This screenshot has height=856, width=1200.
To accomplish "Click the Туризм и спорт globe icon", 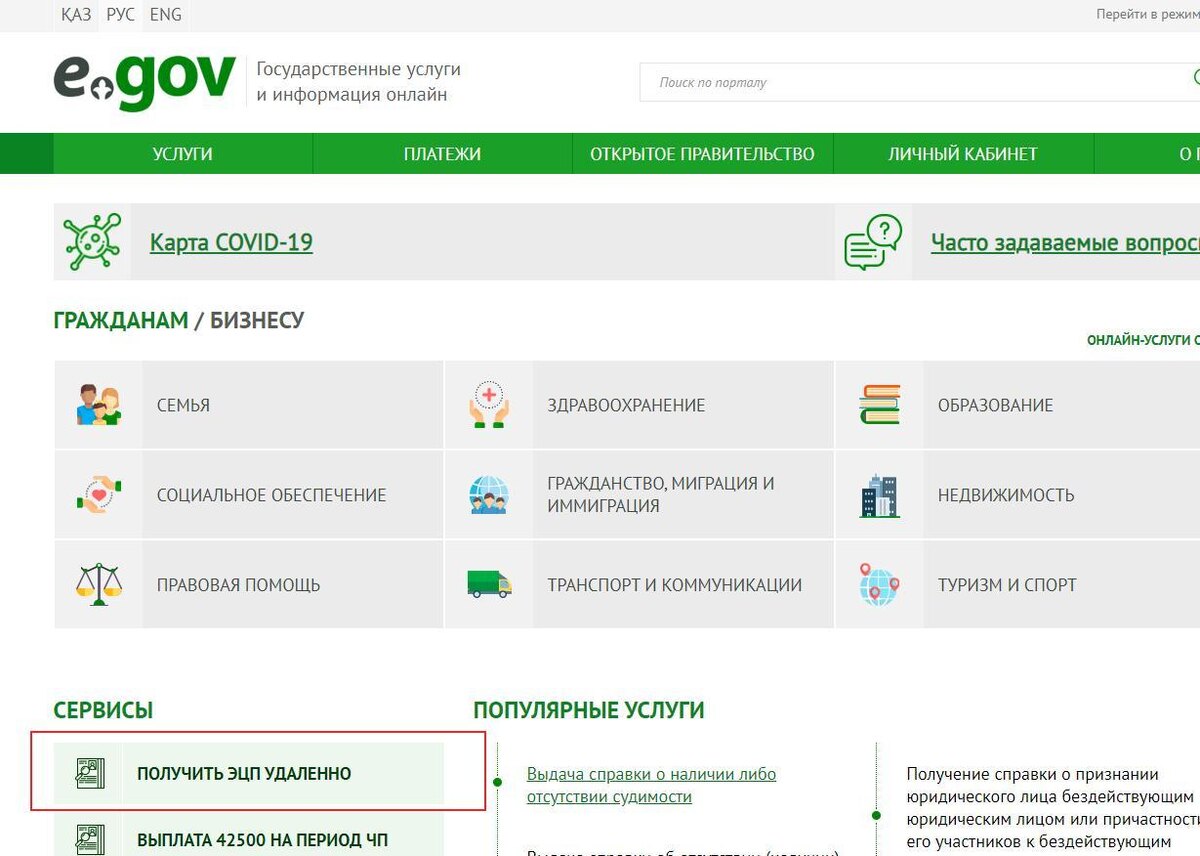I will point(879,584).
